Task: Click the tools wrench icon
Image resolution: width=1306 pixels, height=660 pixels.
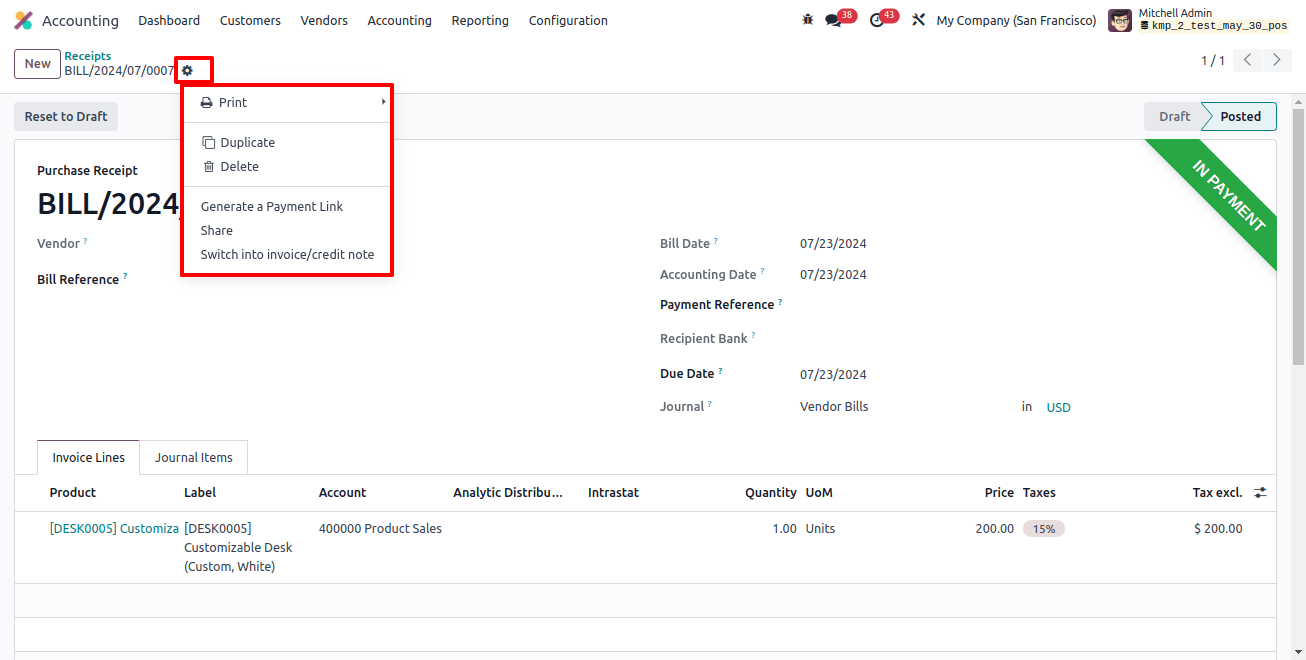Action: pos(918,20)
